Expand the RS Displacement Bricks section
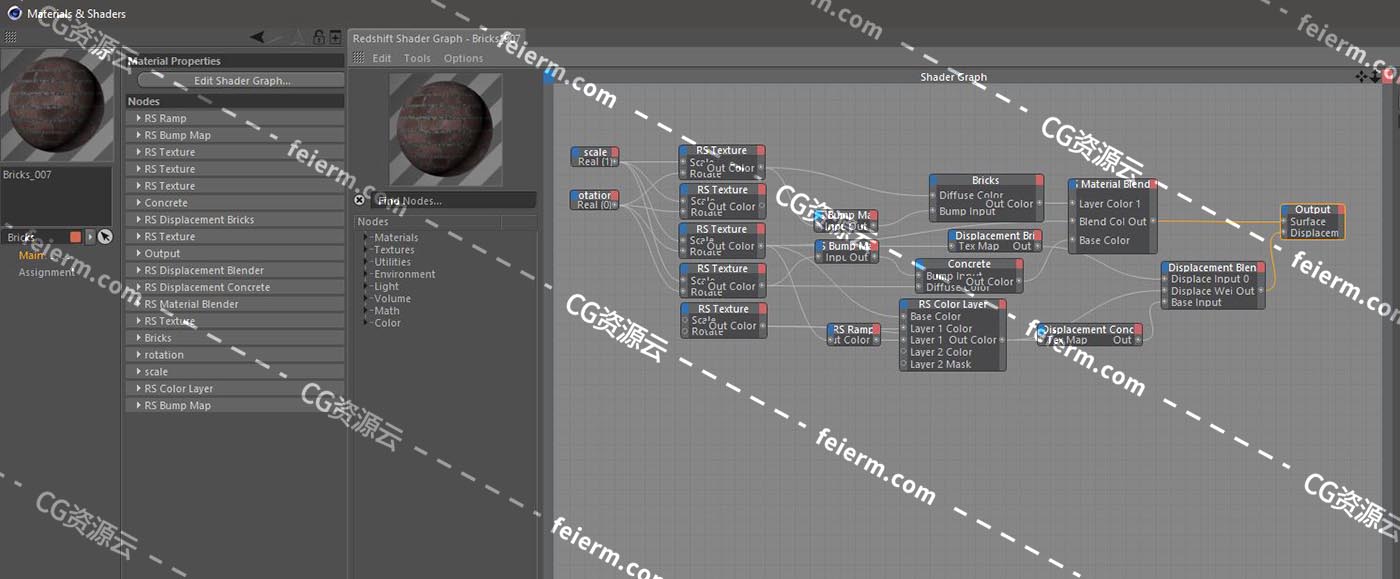Image resolution: width=1400 pixels, height=579 pixels. (139, 219)
